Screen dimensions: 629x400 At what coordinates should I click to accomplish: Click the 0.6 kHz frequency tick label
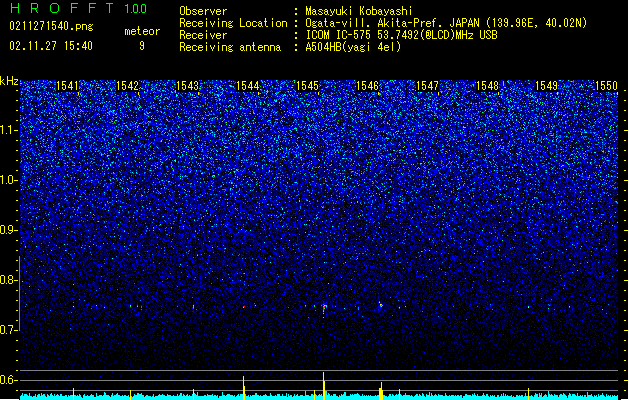(x=9, y=380)
